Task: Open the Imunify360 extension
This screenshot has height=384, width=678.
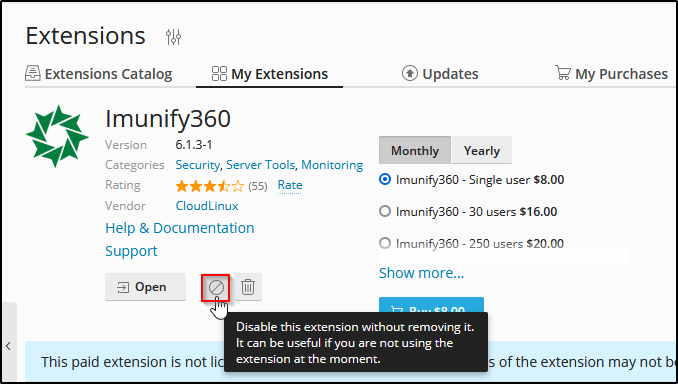Action: click(145, 287)
